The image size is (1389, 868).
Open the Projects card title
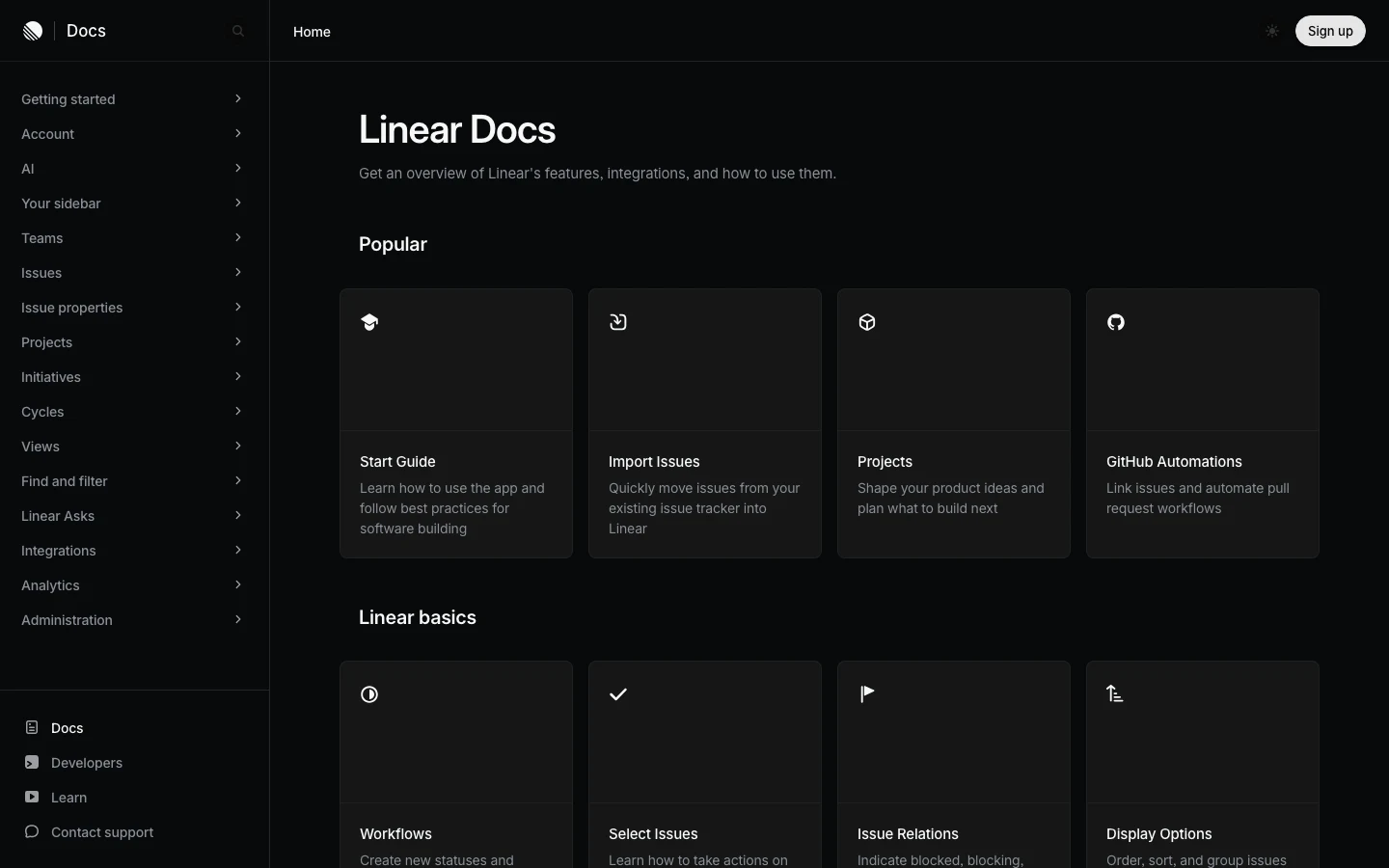(x=885, y=462)
